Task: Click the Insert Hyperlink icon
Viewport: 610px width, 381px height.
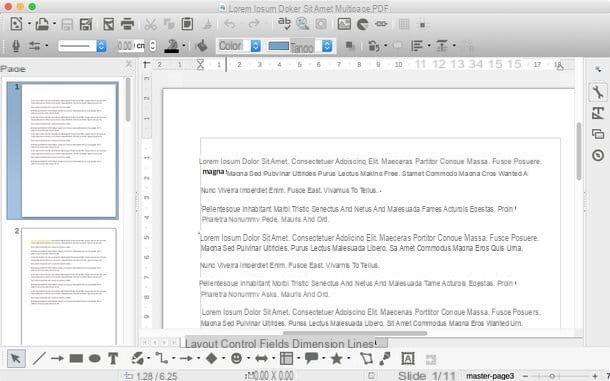Action: [381, 24]
